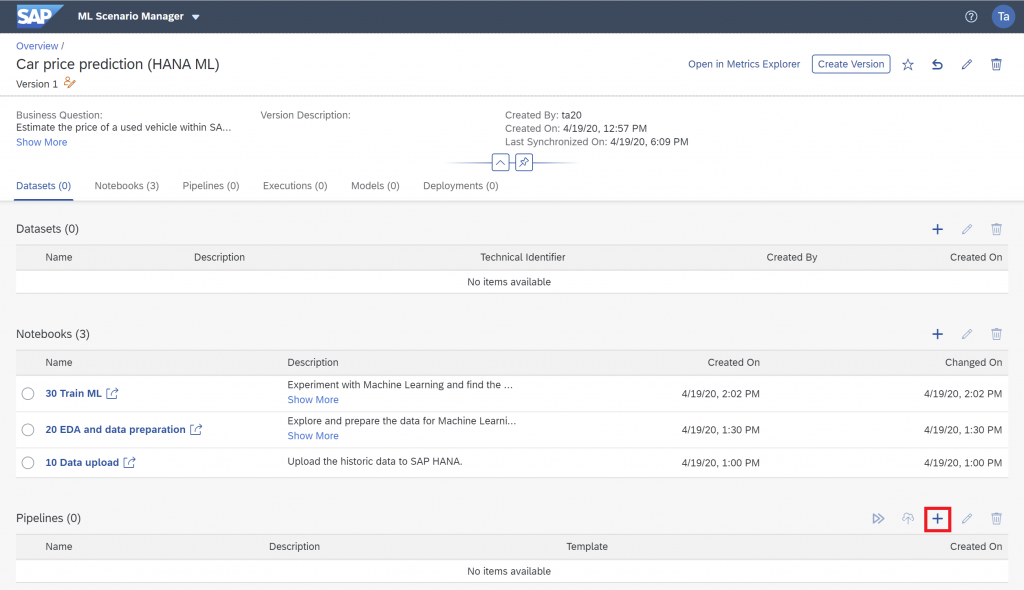Click the SAP logo
The image size is (1024, 590).
[38, 16]
